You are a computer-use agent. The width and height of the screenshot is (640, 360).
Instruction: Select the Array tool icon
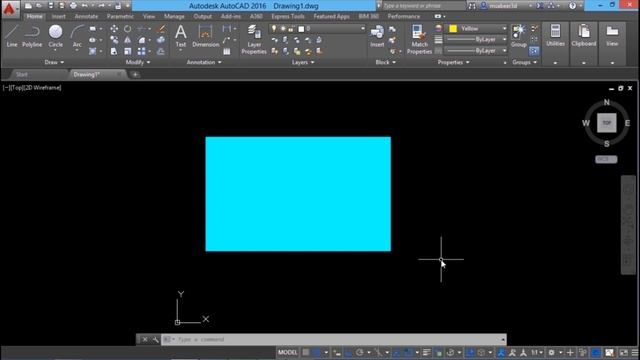[141, 51]
